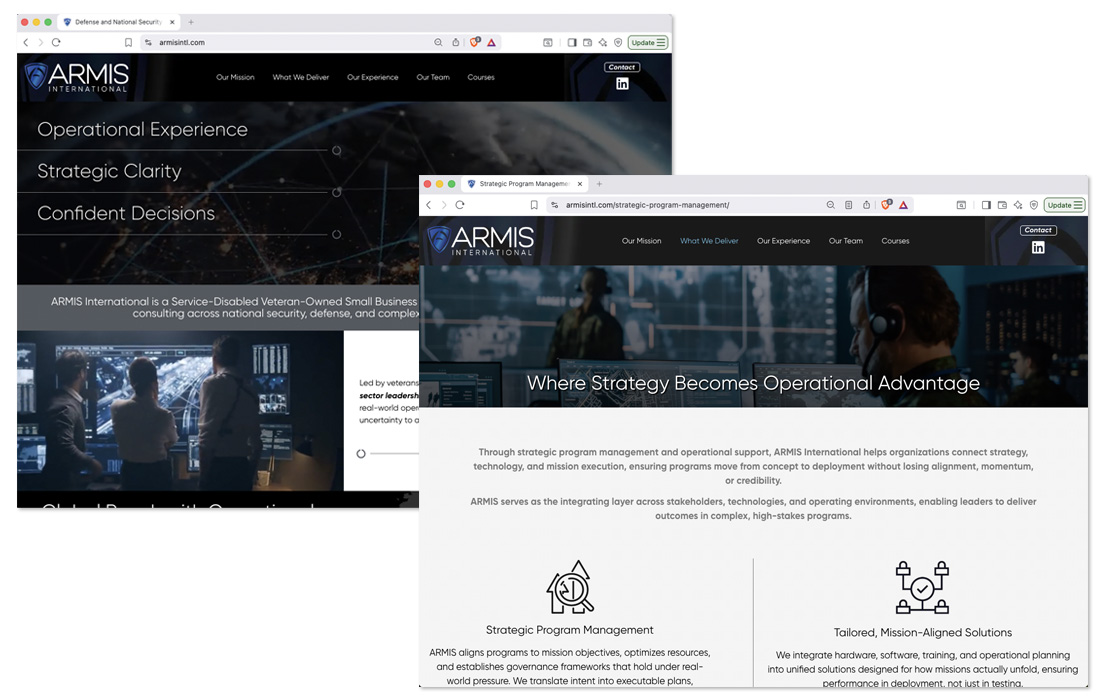Click Strategic Program Management magnifier chart icon
1100x700 pixels.
[570, 587]
